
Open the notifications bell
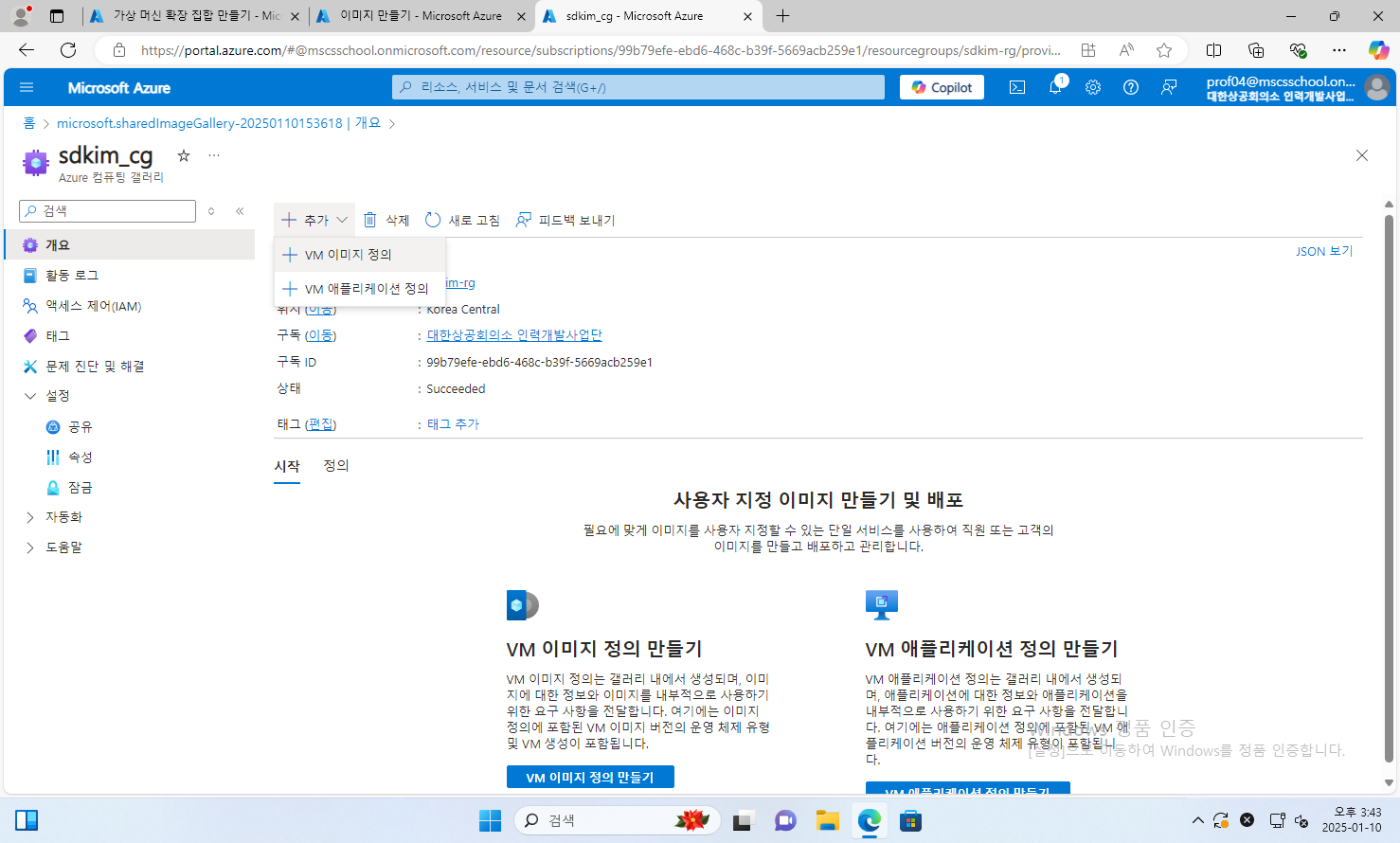click(x=1055, y=87)
